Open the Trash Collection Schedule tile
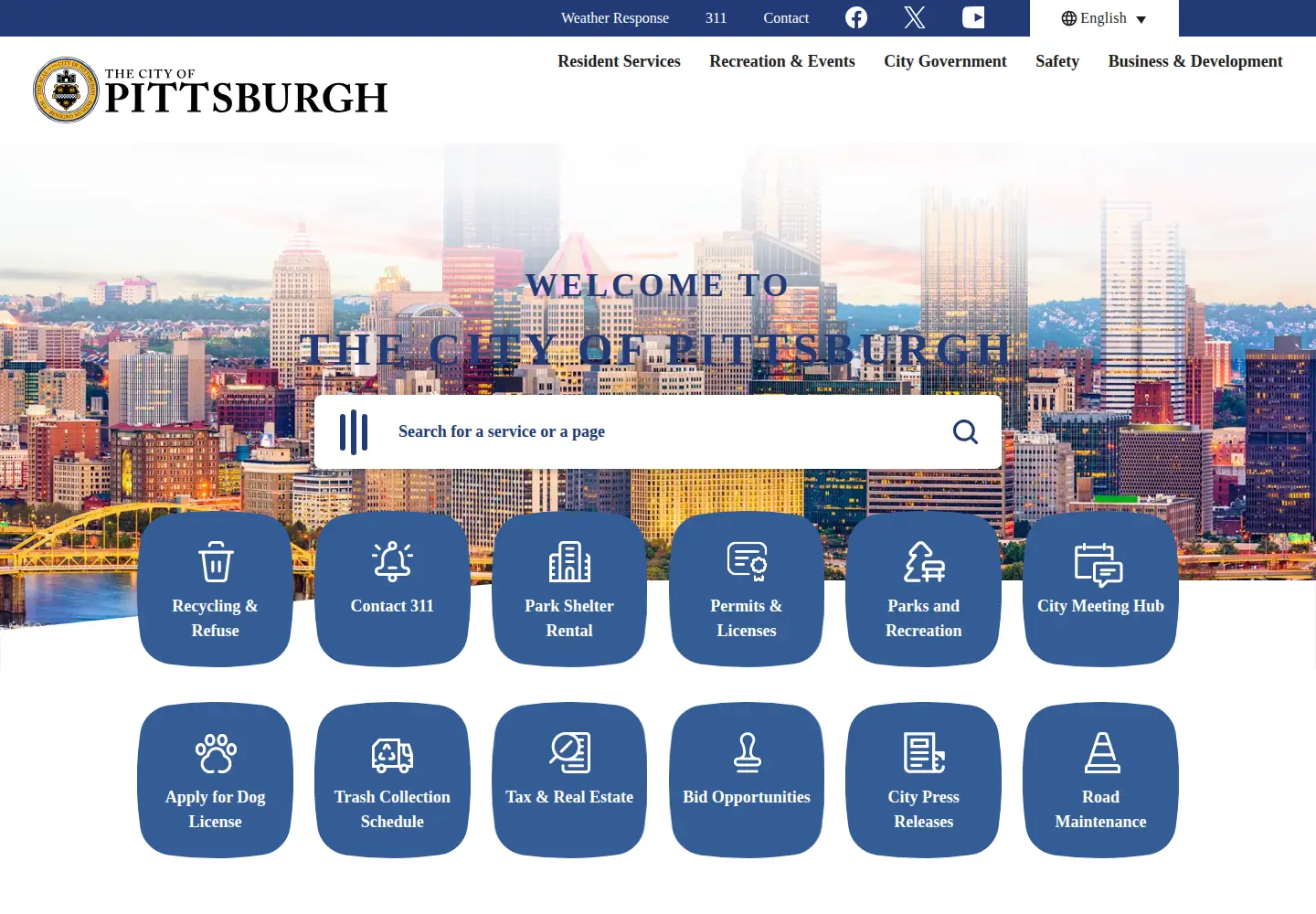The height and width of the screenshot is (914, 1316). click(392, 780)
